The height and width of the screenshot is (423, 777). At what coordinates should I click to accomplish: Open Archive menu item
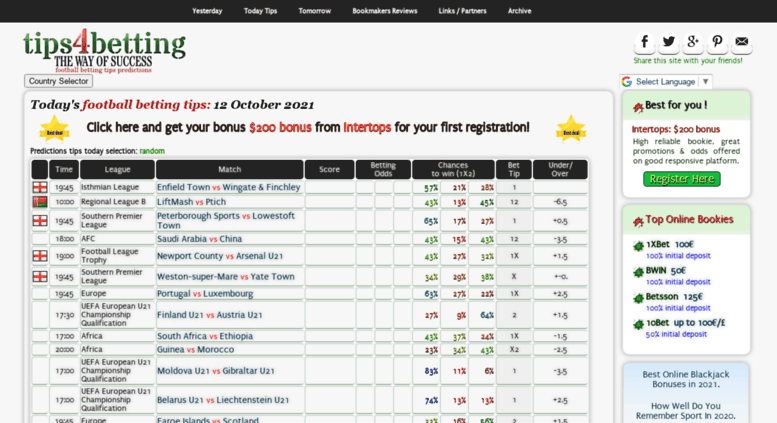coord(519,11)
